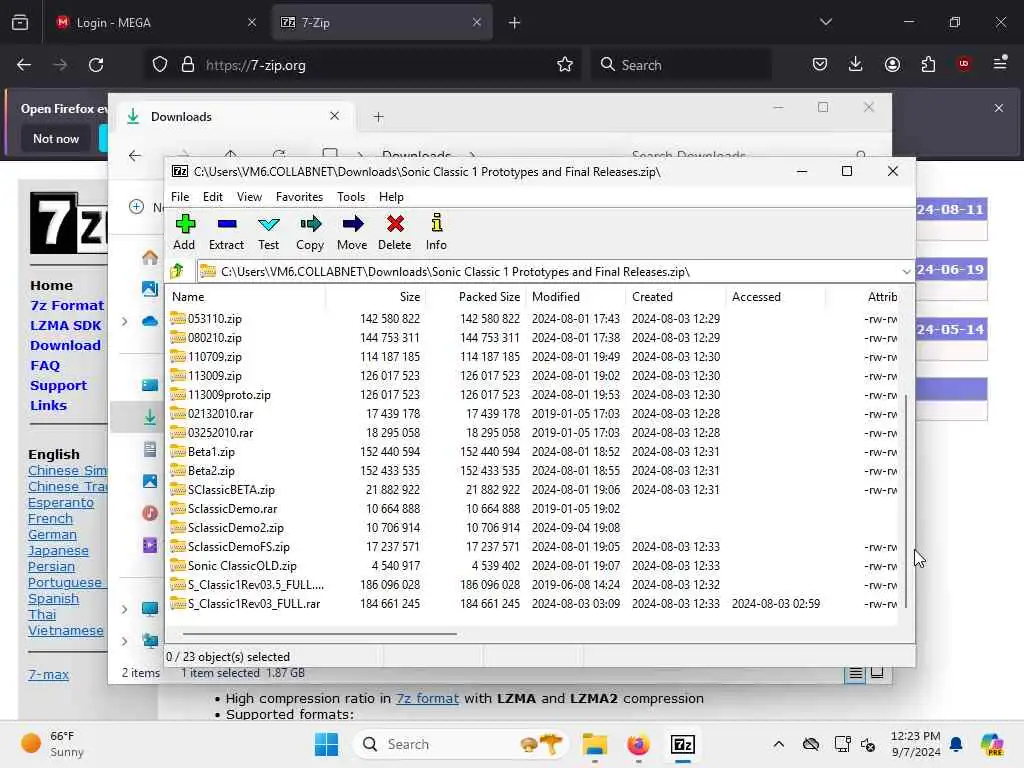Open a new Firefox tab
1024x768 pixels.
pos(515,23)
